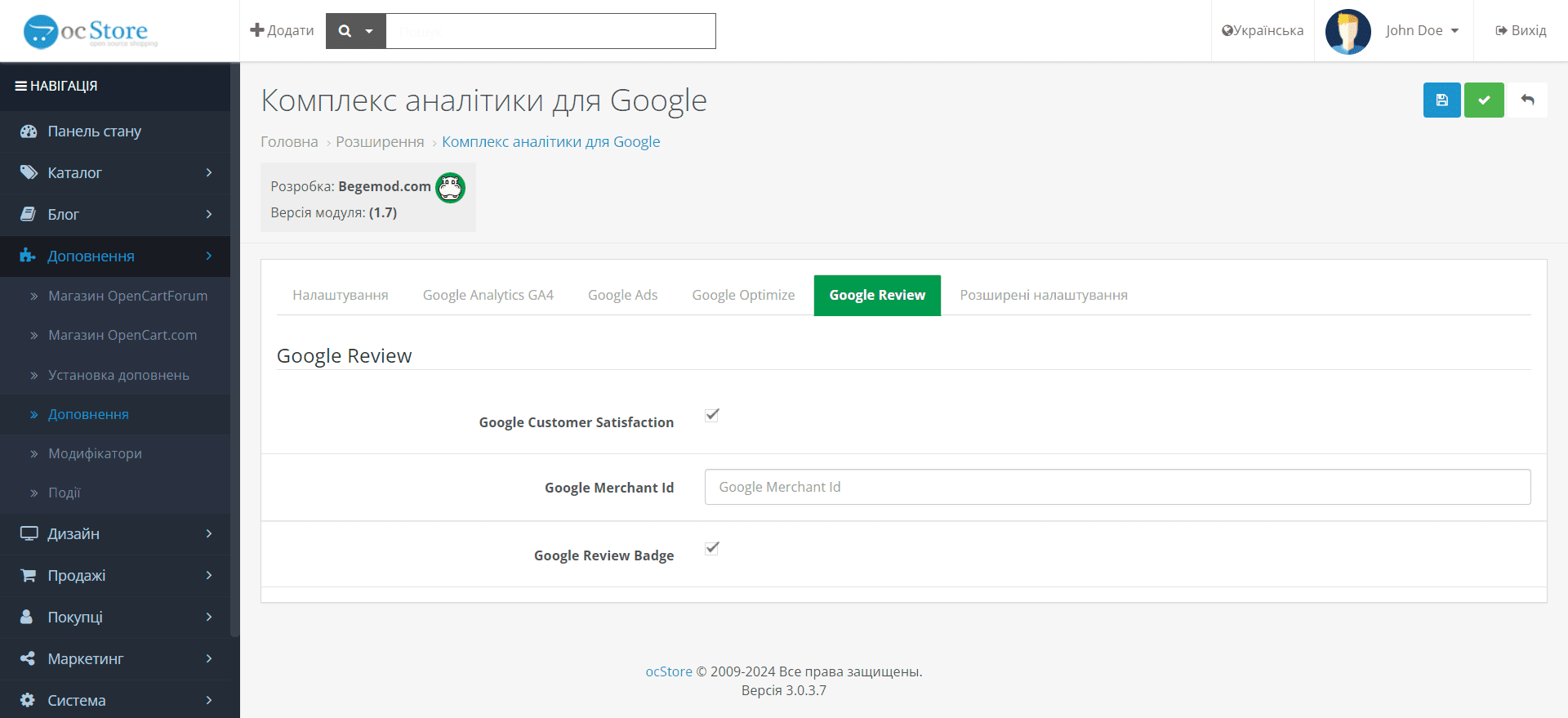Open Розширені налаштування tab
Image resolution: width=1568 pixels, height=718 pixels.
pyautogui.click(x=1044, y=295)
